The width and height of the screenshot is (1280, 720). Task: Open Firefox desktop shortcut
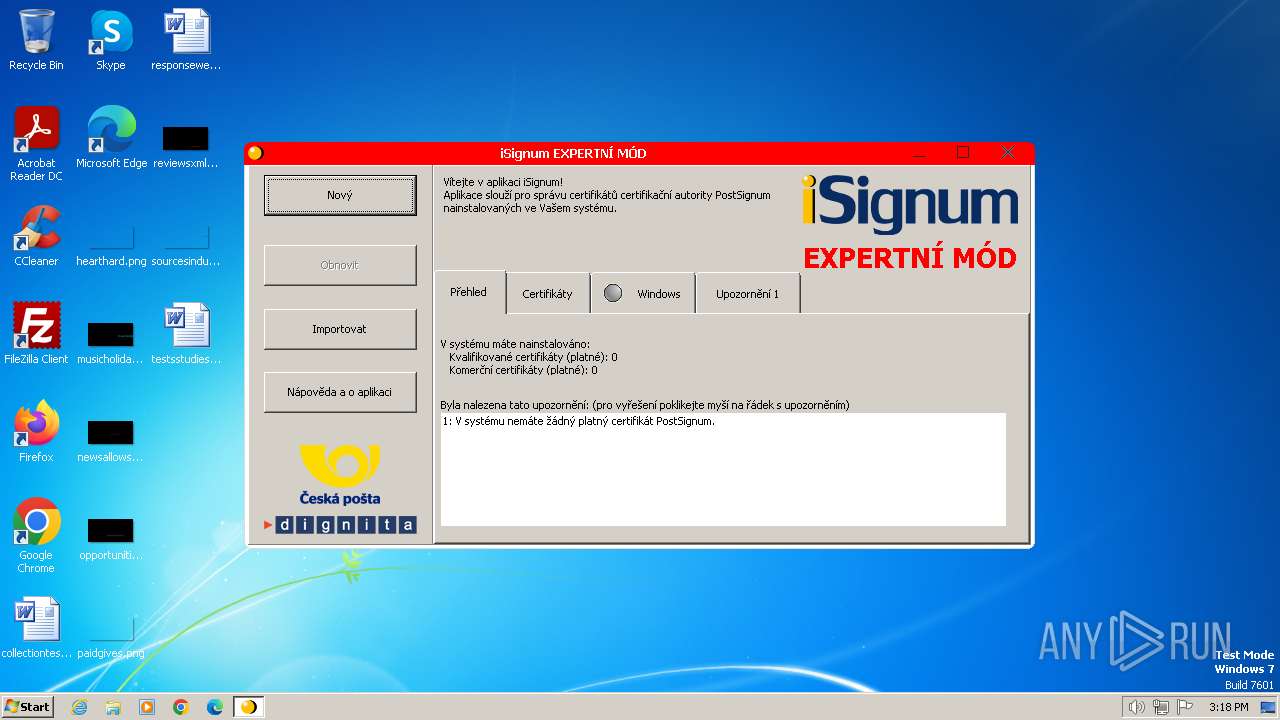[x=36, y=432]
